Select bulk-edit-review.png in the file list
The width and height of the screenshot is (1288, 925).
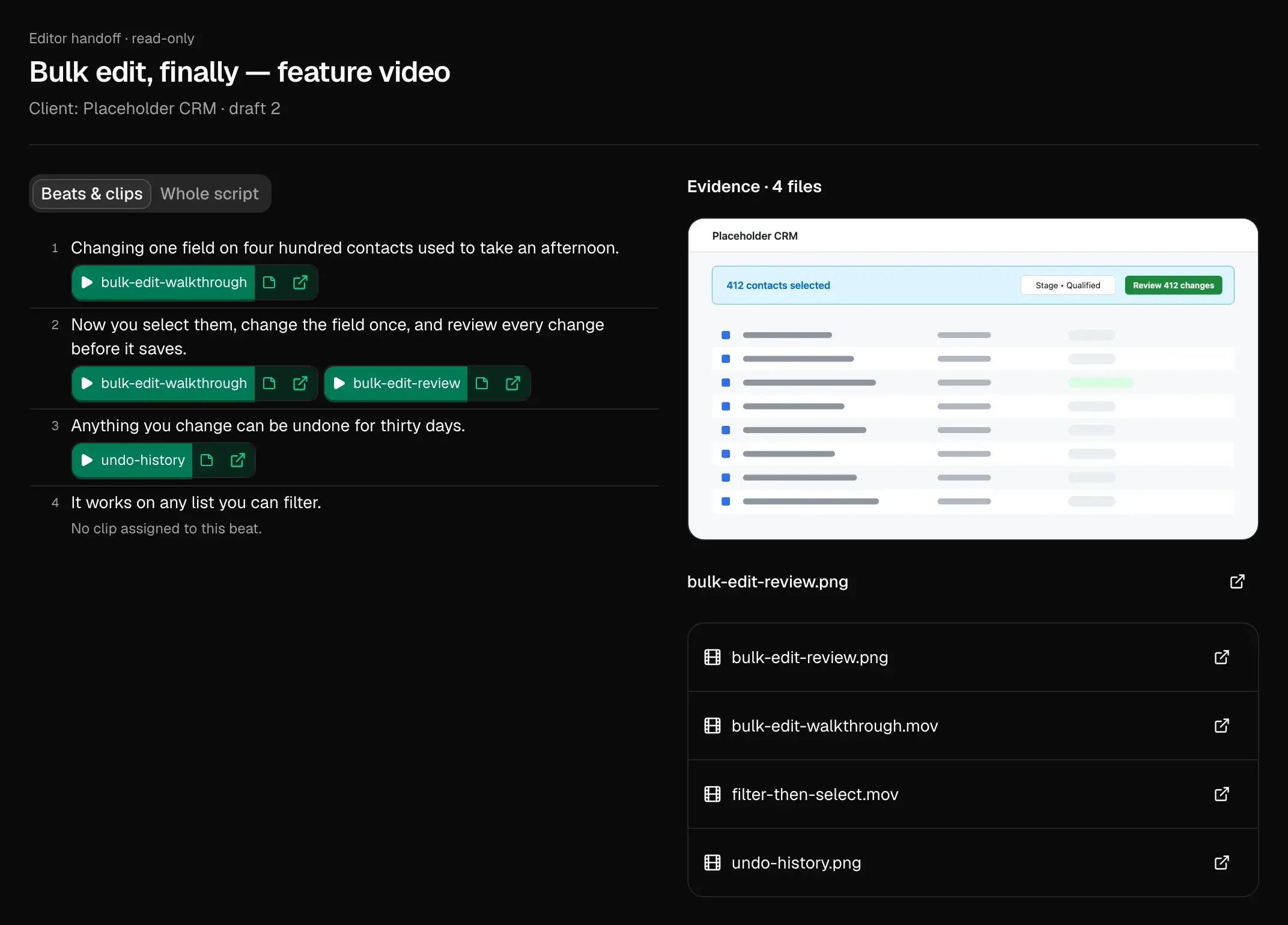pos(973,657)
